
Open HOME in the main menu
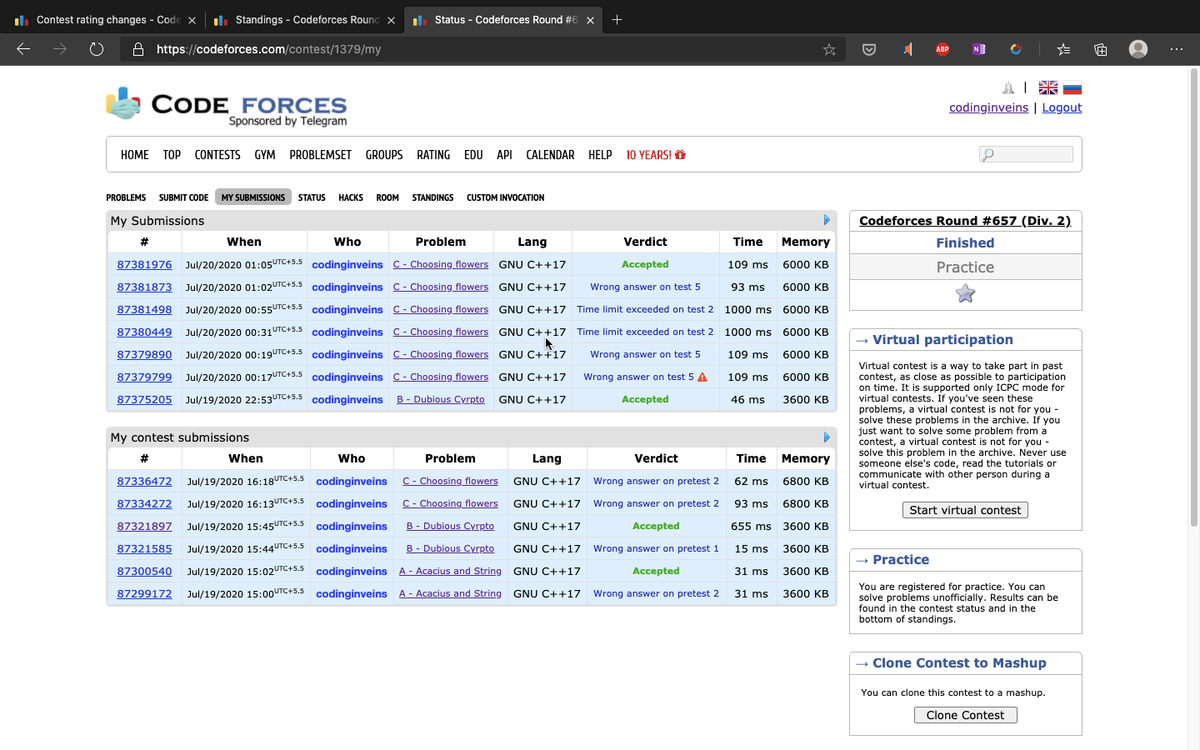(135, 155)
